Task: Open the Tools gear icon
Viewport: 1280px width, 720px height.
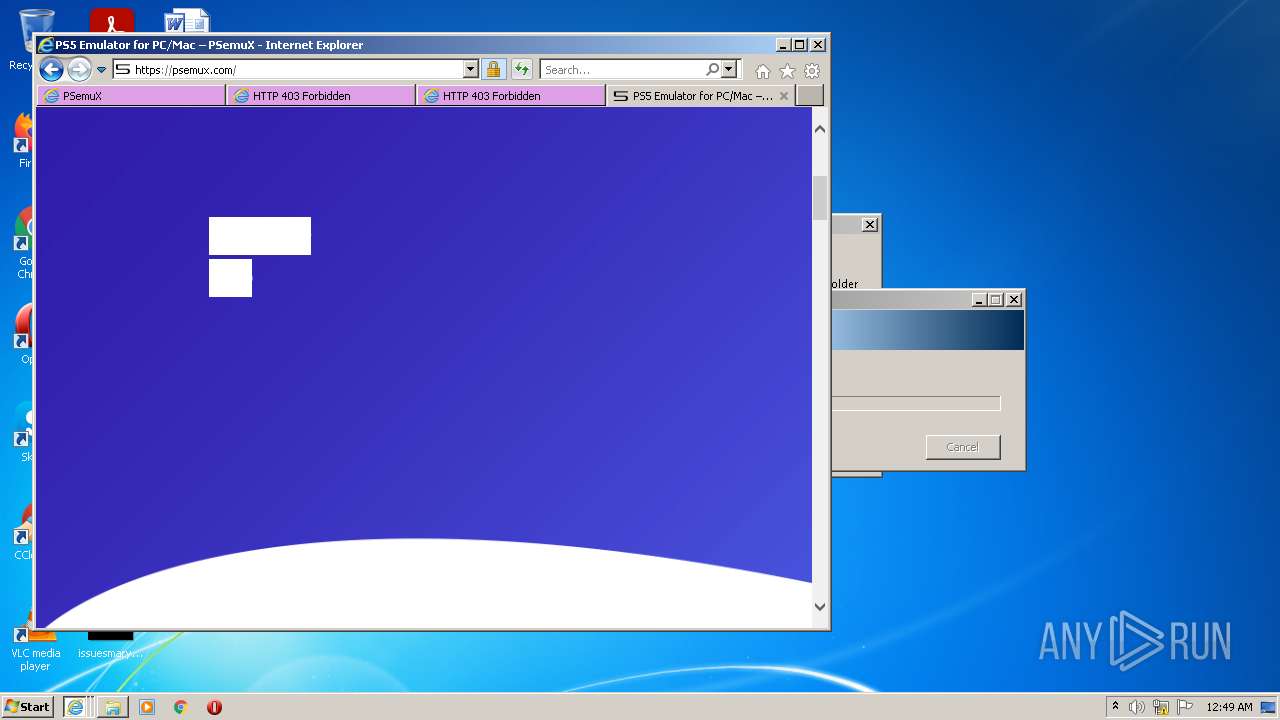Action: [x=812, y=71]
